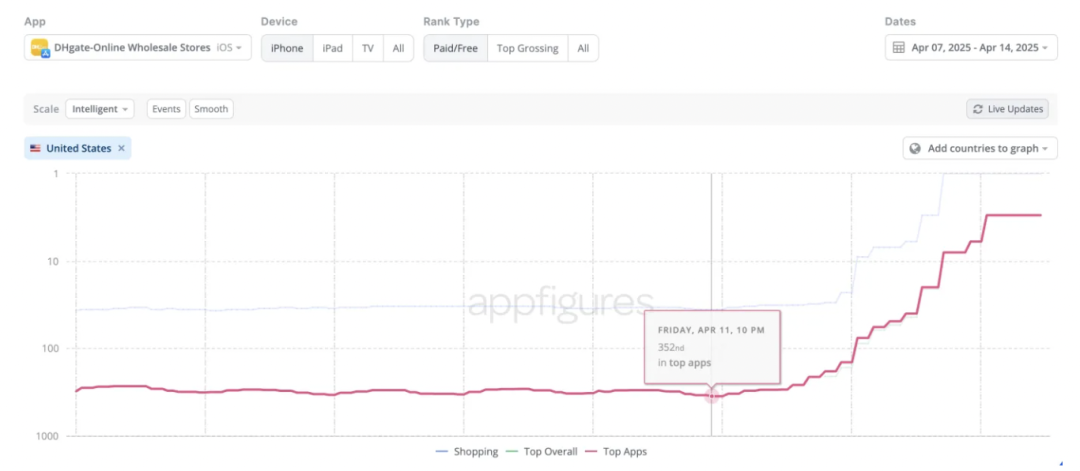
Task: Click the globe icon beside Add countries
Action: (x=914, y=149)
